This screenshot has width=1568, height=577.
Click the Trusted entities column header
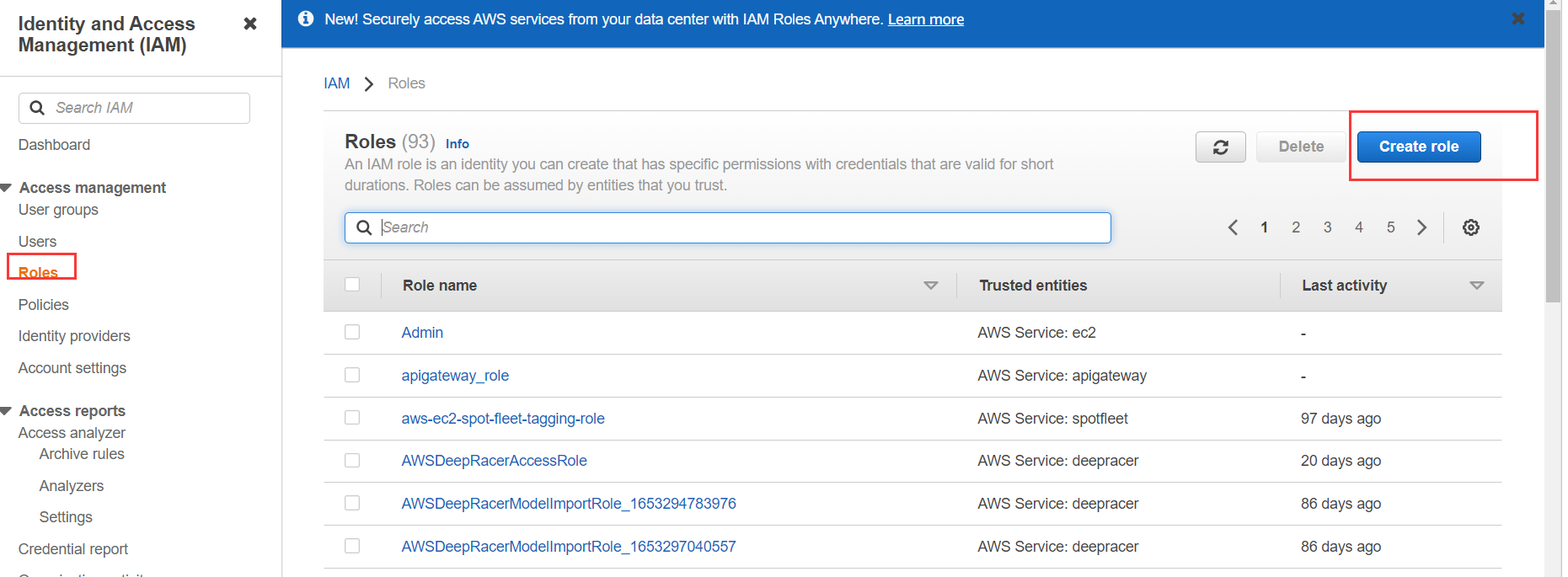1033,286
